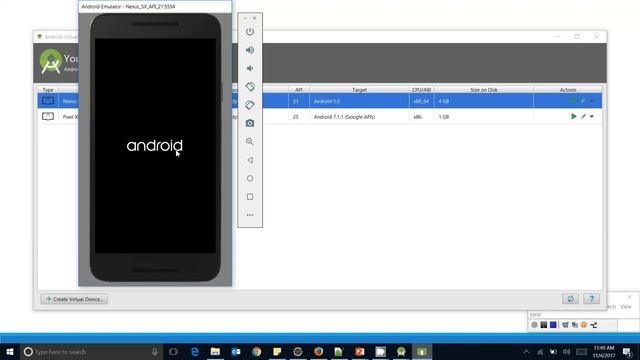640x360 pixels.
Task: Select the Nexus device type icon
Action: [x=48, y=101]
